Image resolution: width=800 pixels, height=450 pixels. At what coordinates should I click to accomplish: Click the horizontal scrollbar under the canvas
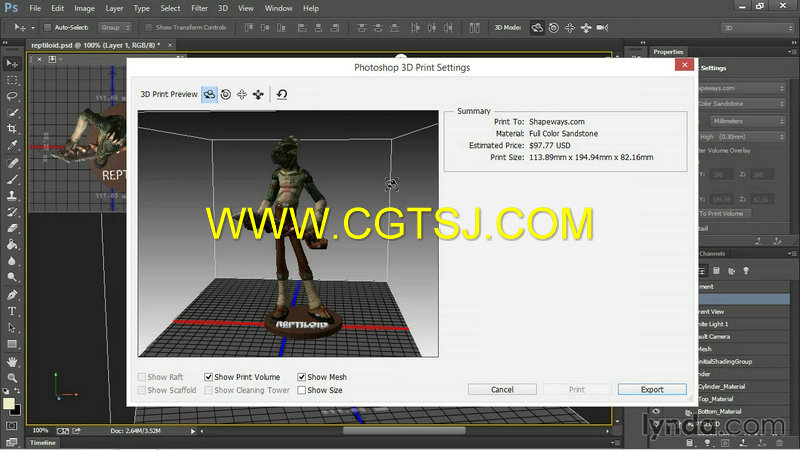(x=404, y=431)
